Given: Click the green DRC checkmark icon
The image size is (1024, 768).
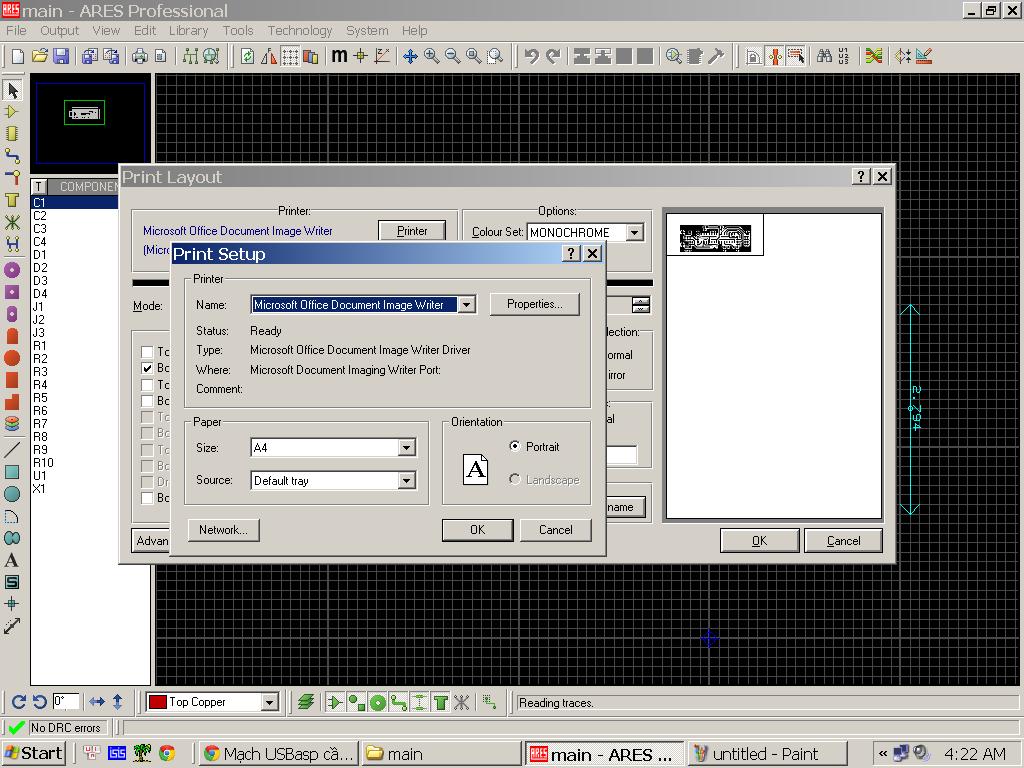Looking at the screenshot, I should click(15, 727).
